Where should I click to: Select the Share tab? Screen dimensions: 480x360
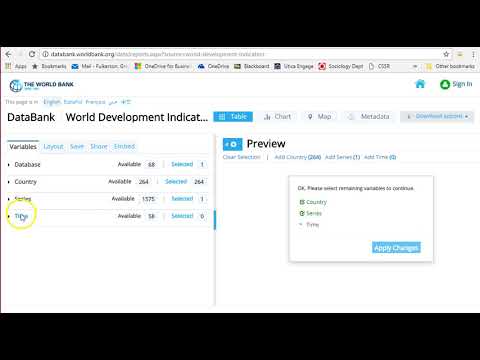[99, 147]
